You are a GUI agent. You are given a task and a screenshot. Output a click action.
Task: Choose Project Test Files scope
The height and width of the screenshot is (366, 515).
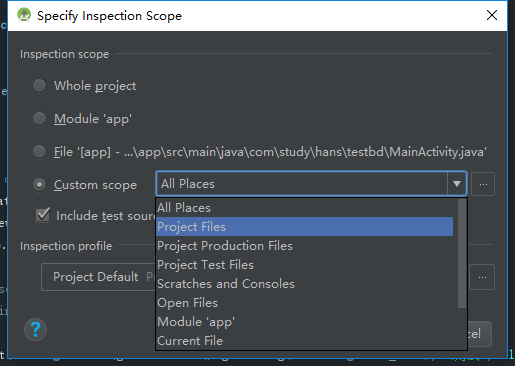click(x=305, y=265)
